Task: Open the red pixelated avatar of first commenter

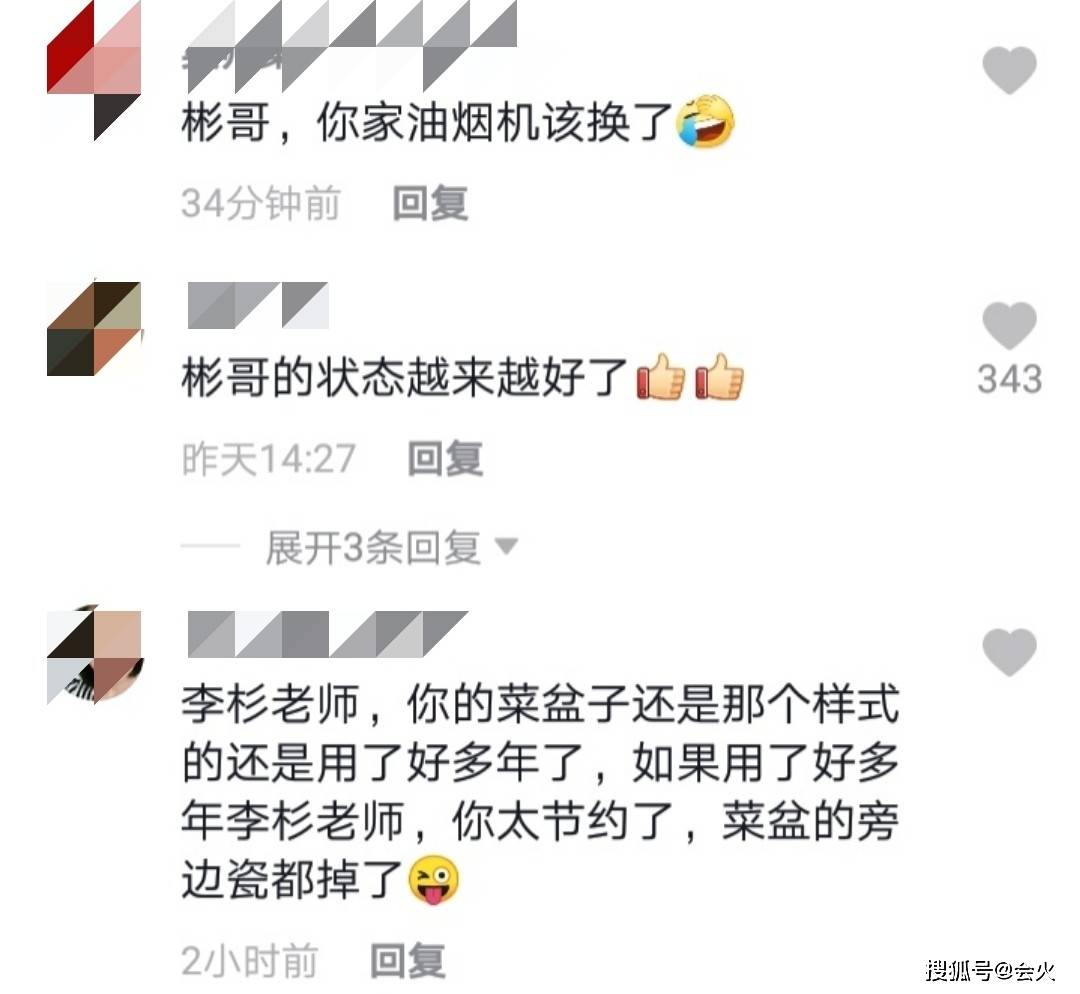Action: 94,70
